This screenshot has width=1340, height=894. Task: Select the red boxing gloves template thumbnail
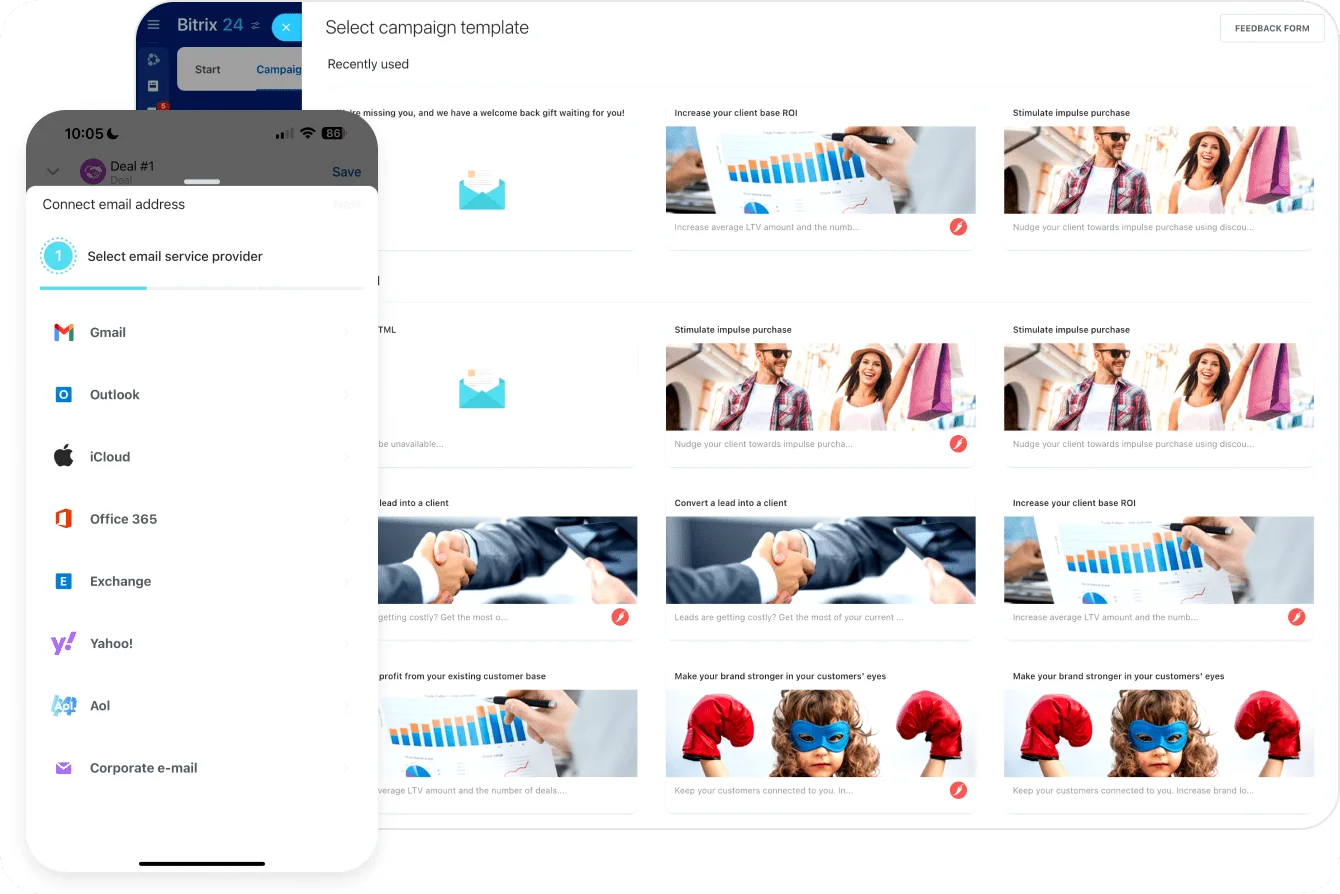click(820, 733)
